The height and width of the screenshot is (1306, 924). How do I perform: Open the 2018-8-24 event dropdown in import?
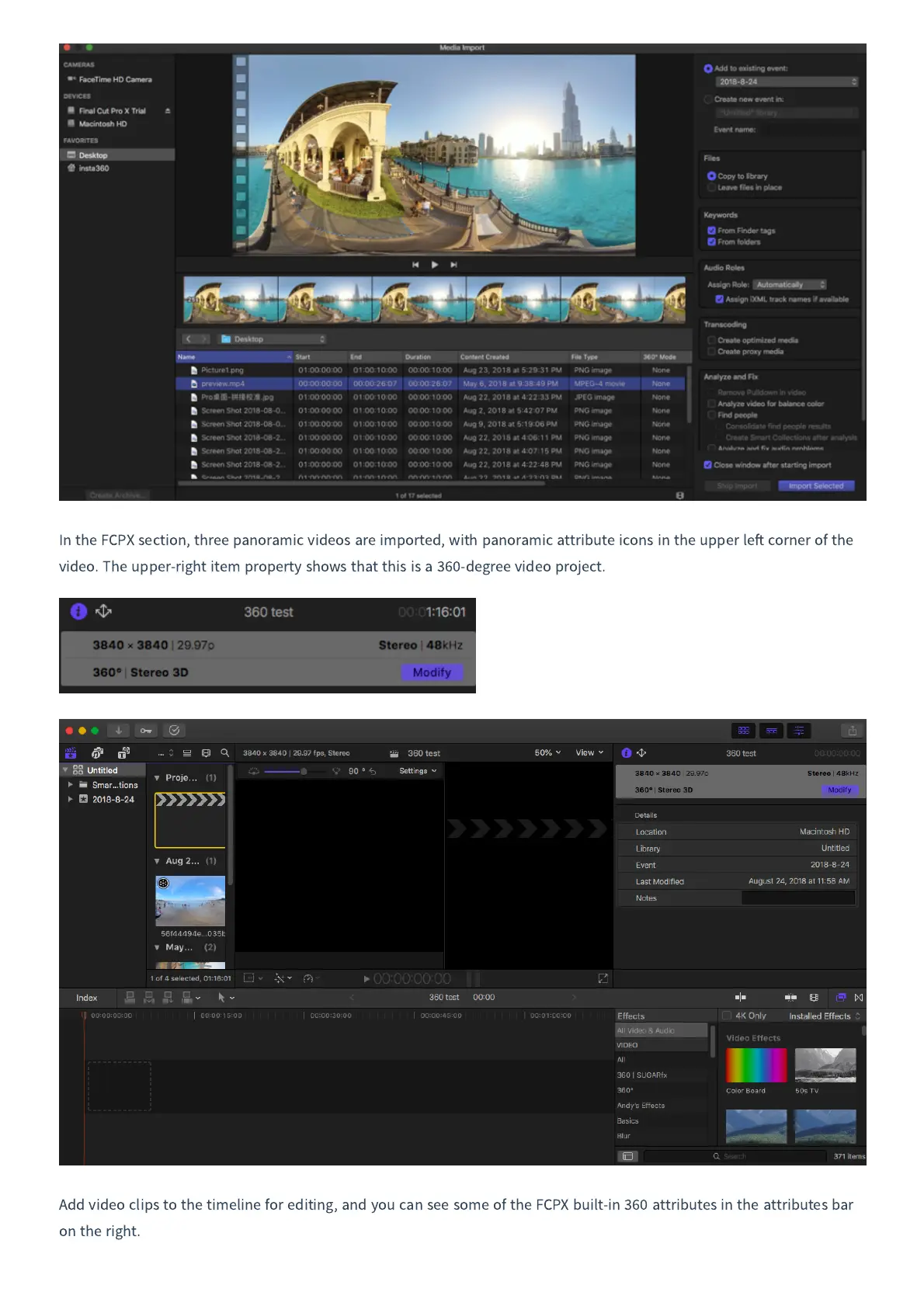[787, 82]
